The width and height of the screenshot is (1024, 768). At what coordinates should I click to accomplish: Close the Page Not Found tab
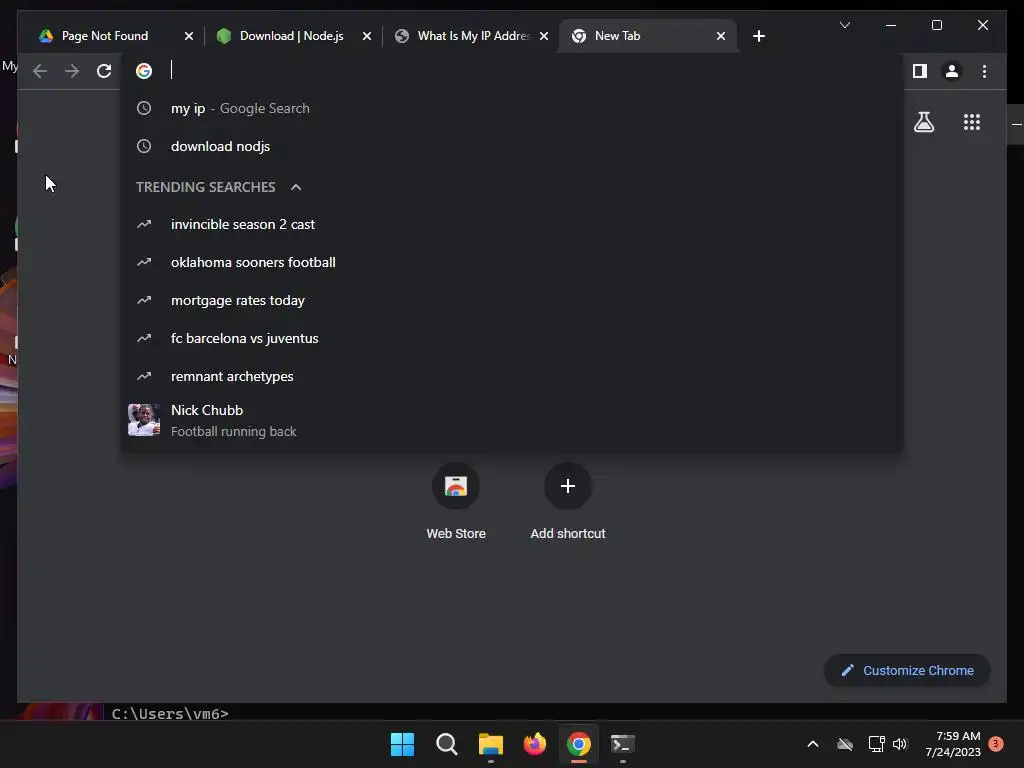189,36
